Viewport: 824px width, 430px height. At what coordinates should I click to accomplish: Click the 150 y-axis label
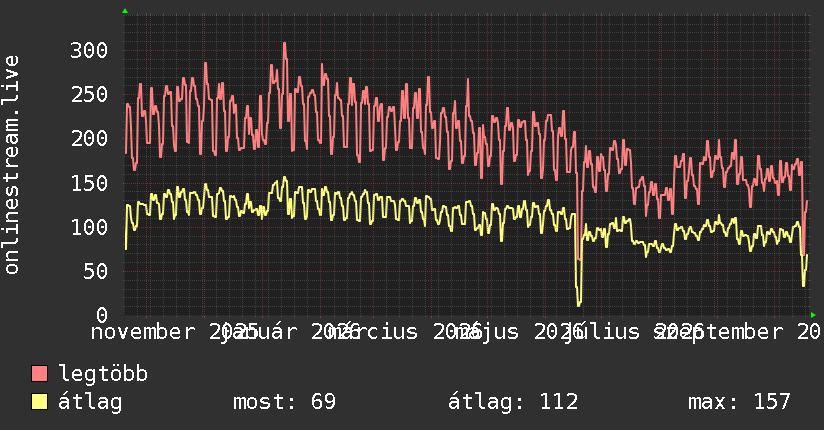coord(89,183)
